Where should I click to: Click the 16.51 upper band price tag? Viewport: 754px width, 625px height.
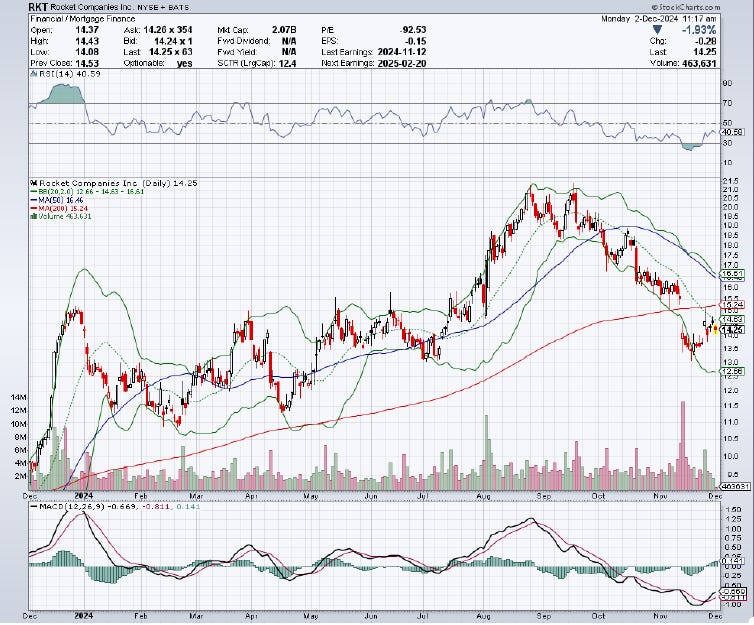[x=734, y=274]
